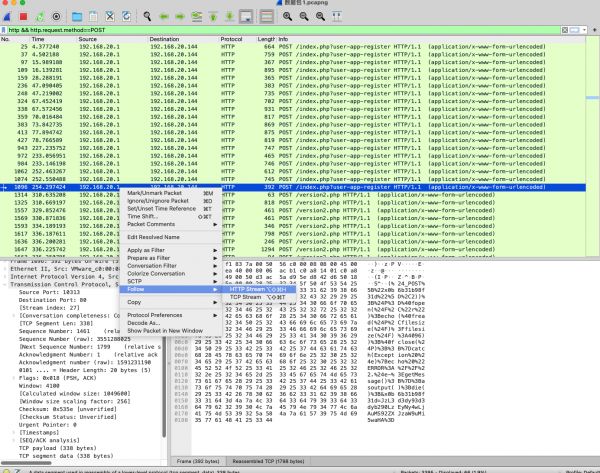Toggle packet list colorization
This screenshot has width=600, height=473.
pyautogui.click(x=266, y=16)
